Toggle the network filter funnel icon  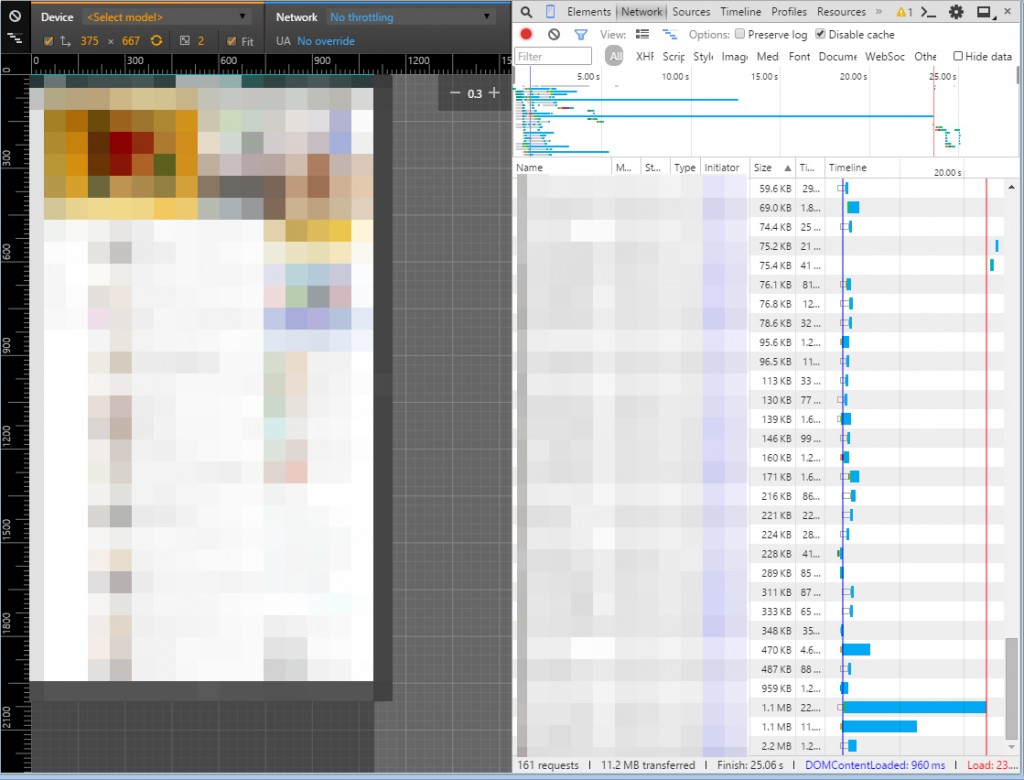[x=581, y=34]
